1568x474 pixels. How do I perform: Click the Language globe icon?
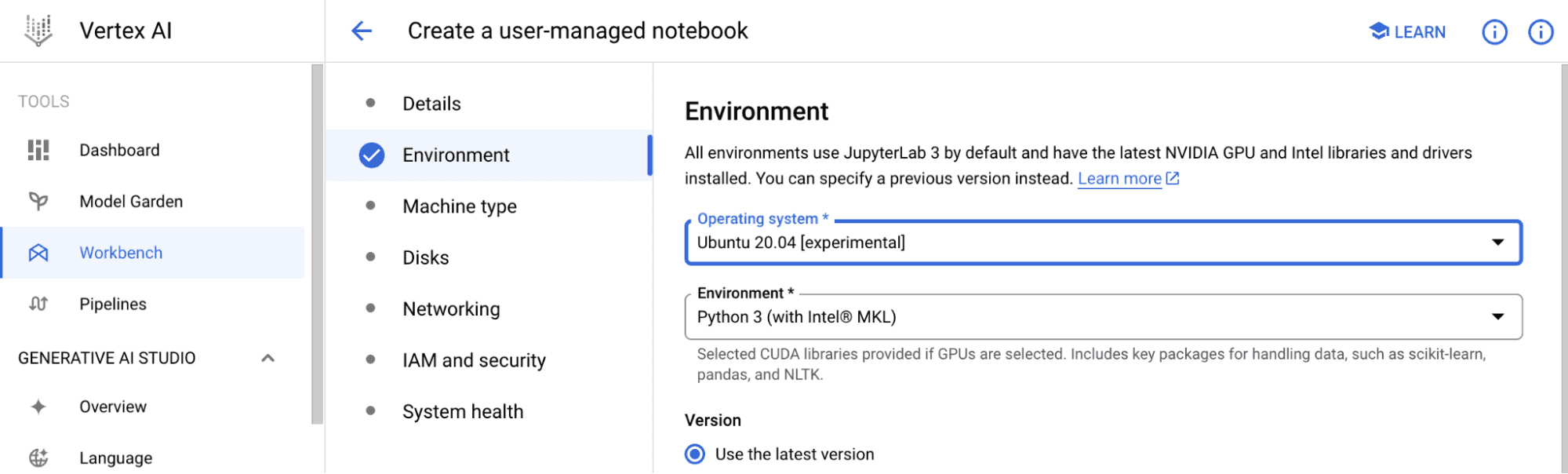point(38,458)
